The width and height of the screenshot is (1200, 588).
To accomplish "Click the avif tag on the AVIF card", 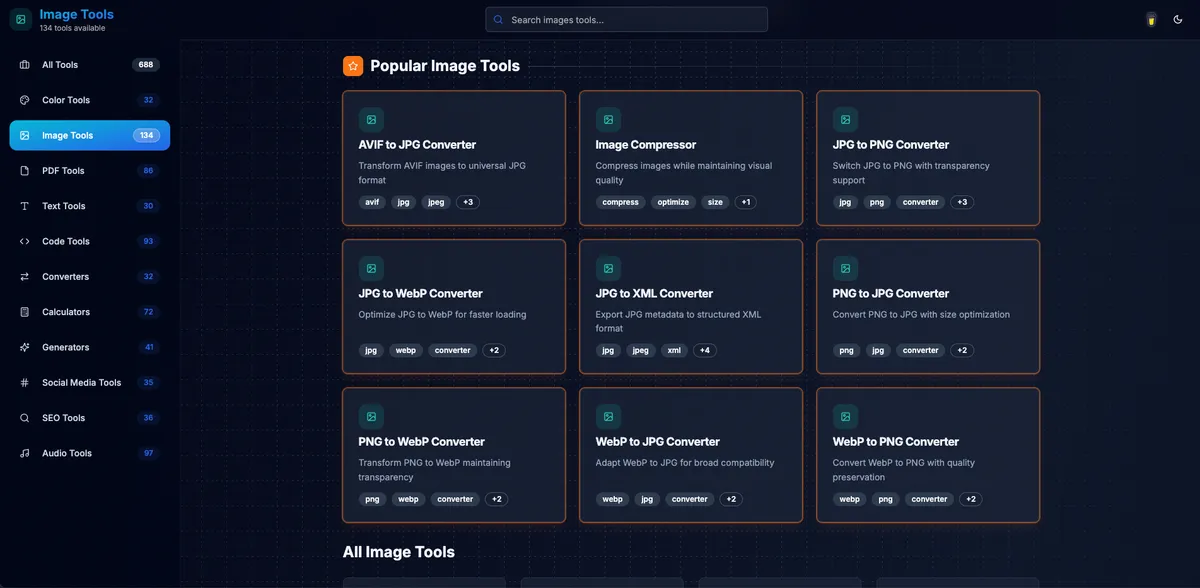I will (372, 202).
